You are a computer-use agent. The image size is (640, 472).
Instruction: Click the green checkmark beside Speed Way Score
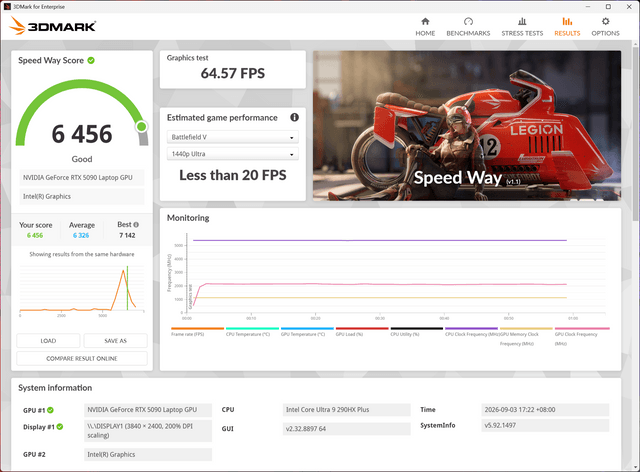(91, 60)
